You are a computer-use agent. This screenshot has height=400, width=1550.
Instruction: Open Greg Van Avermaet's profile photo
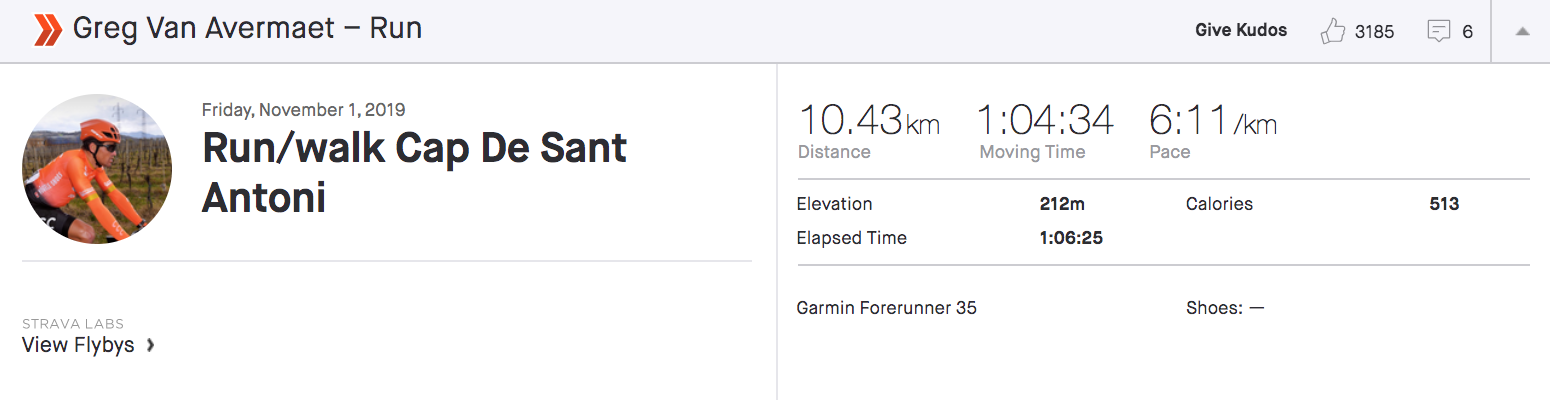97,170
